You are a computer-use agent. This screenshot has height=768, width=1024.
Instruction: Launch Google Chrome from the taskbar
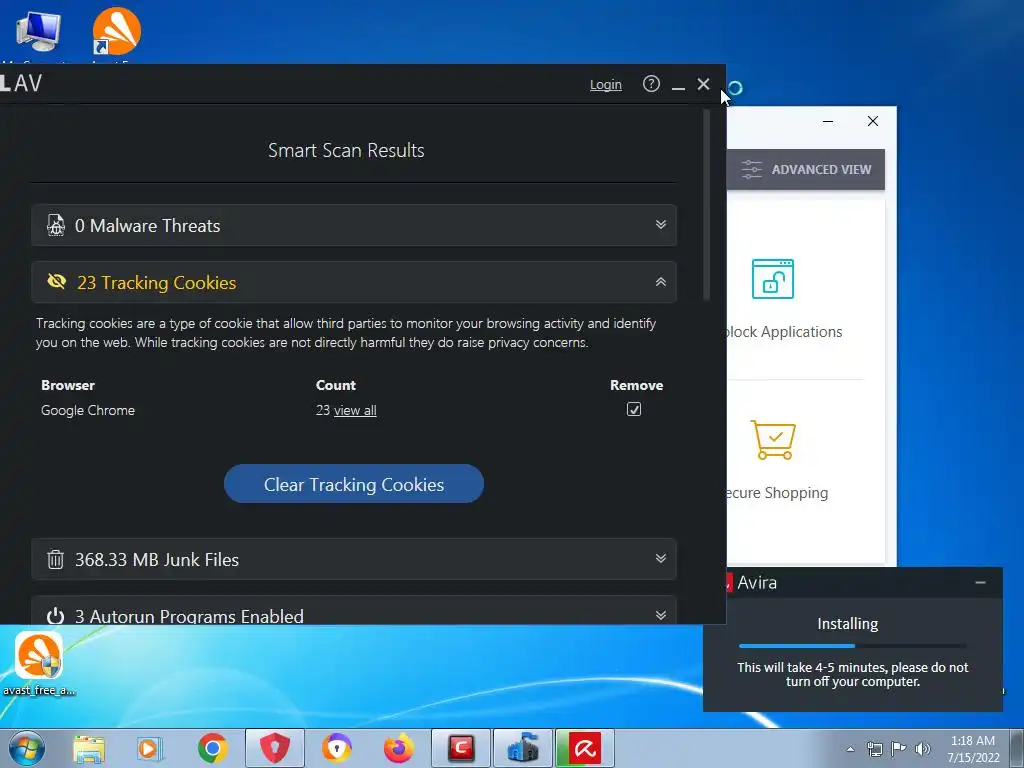212,748
